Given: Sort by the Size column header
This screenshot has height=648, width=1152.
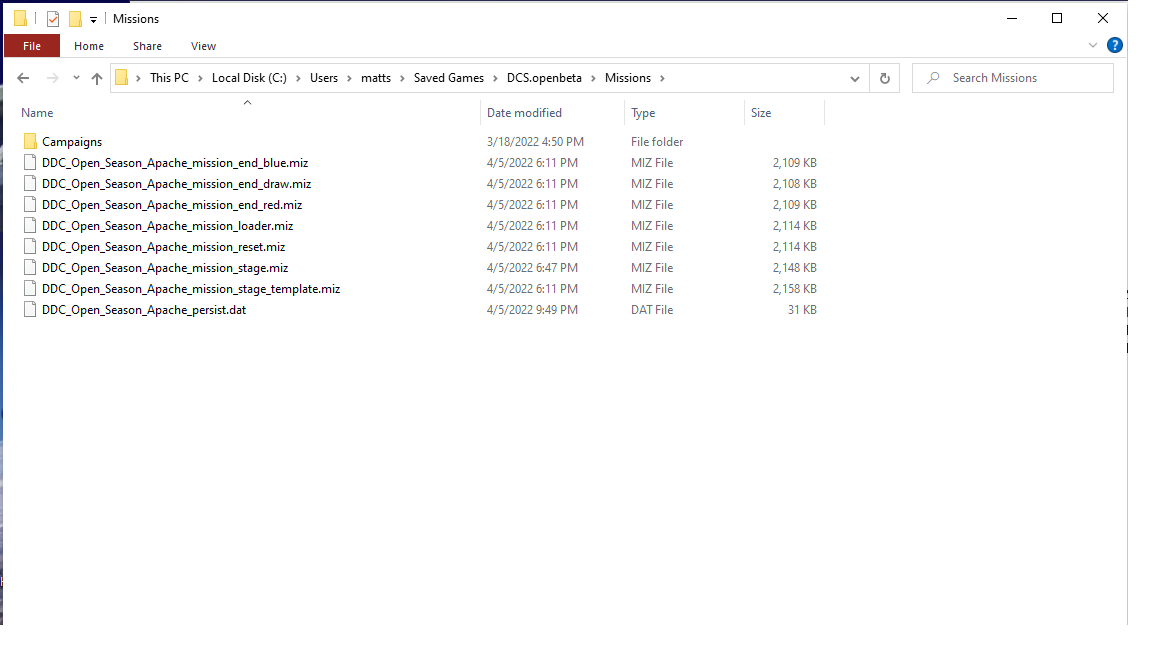Looking at the screenshot, I should coord(760,112).
